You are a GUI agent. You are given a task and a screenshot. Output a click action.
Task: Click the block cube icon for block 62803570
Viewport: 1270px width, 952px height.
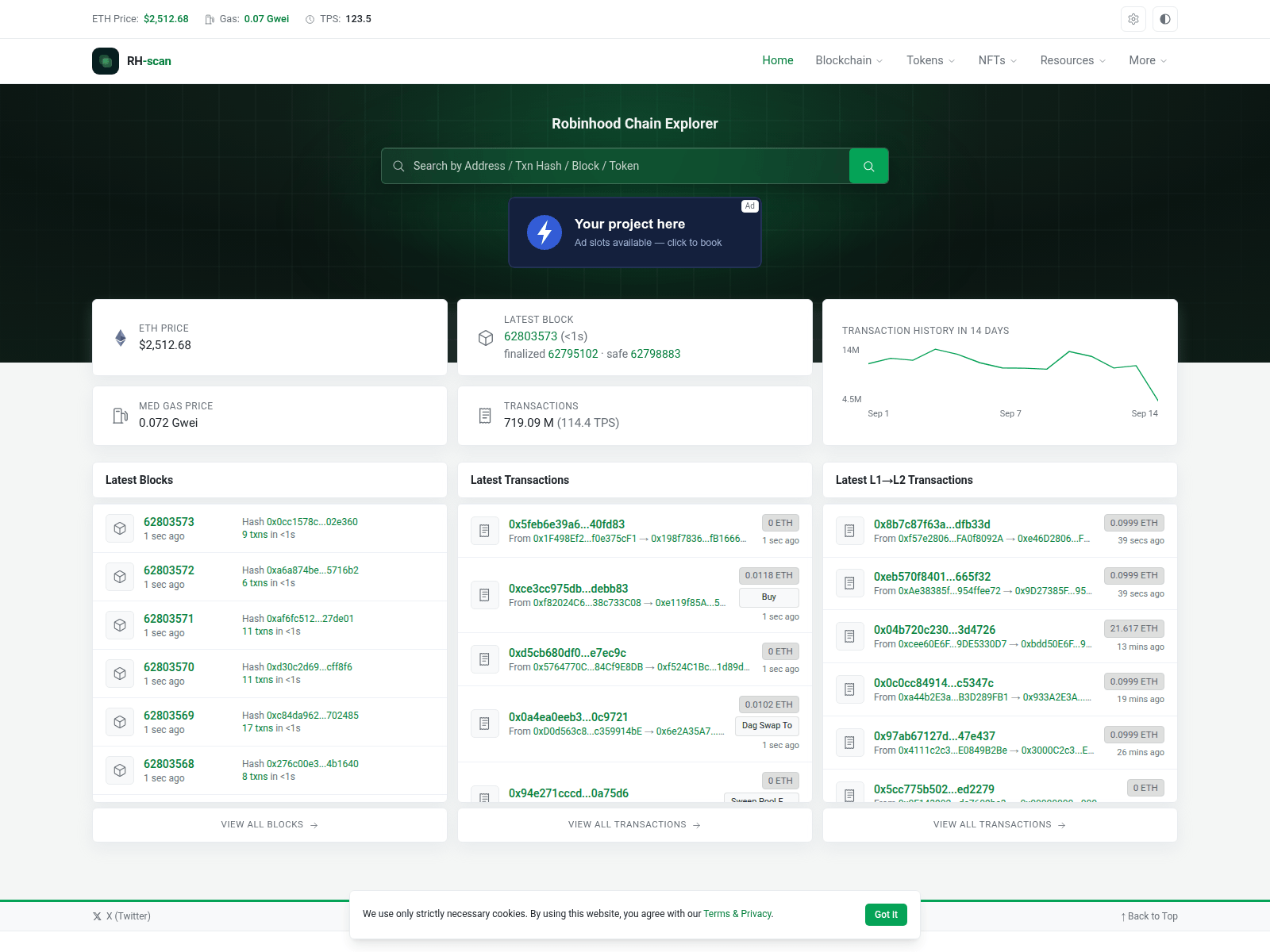[x=120, y=674]
